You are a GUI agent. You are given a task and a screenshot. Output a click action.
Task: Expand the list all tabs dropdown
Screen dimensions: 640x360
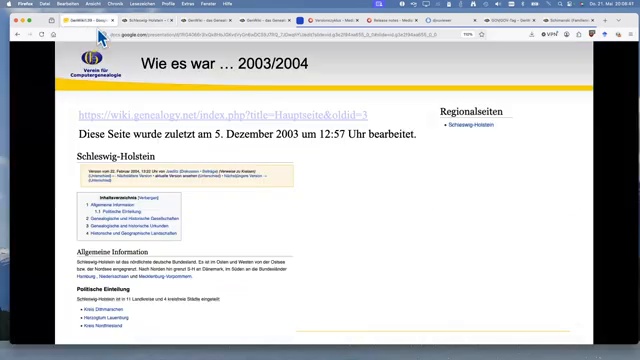pyautogui.click(x=618, y=20)
